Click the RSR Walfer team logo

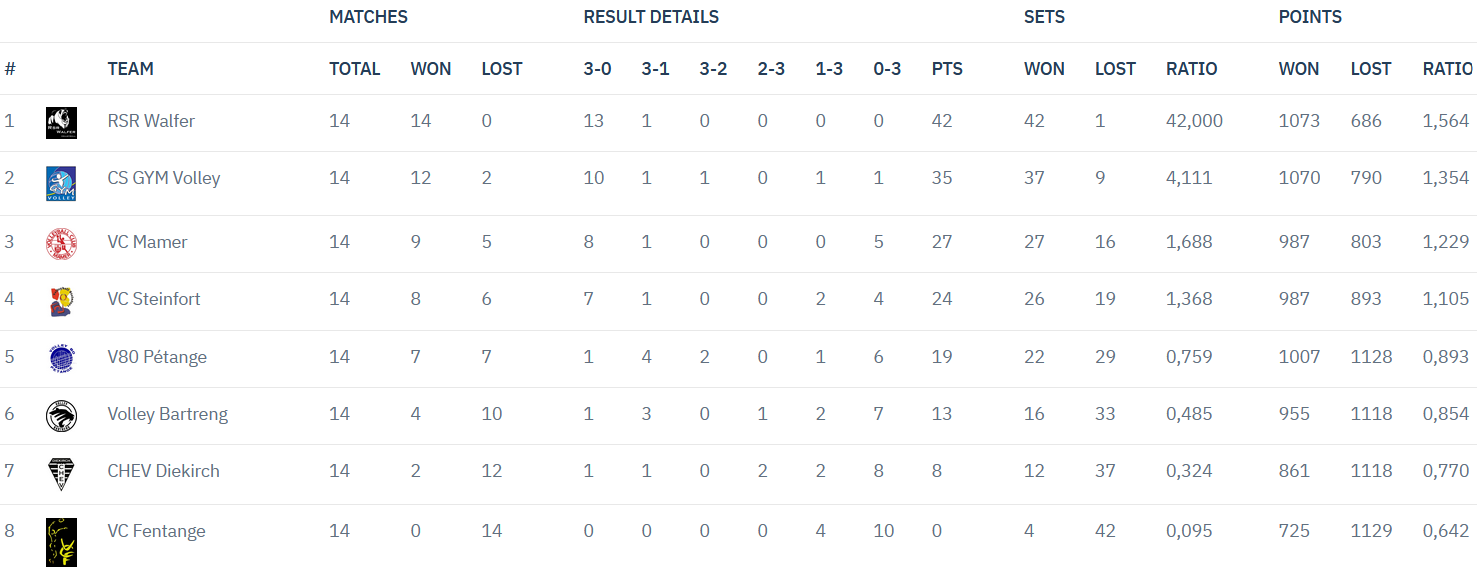[61, 123]
